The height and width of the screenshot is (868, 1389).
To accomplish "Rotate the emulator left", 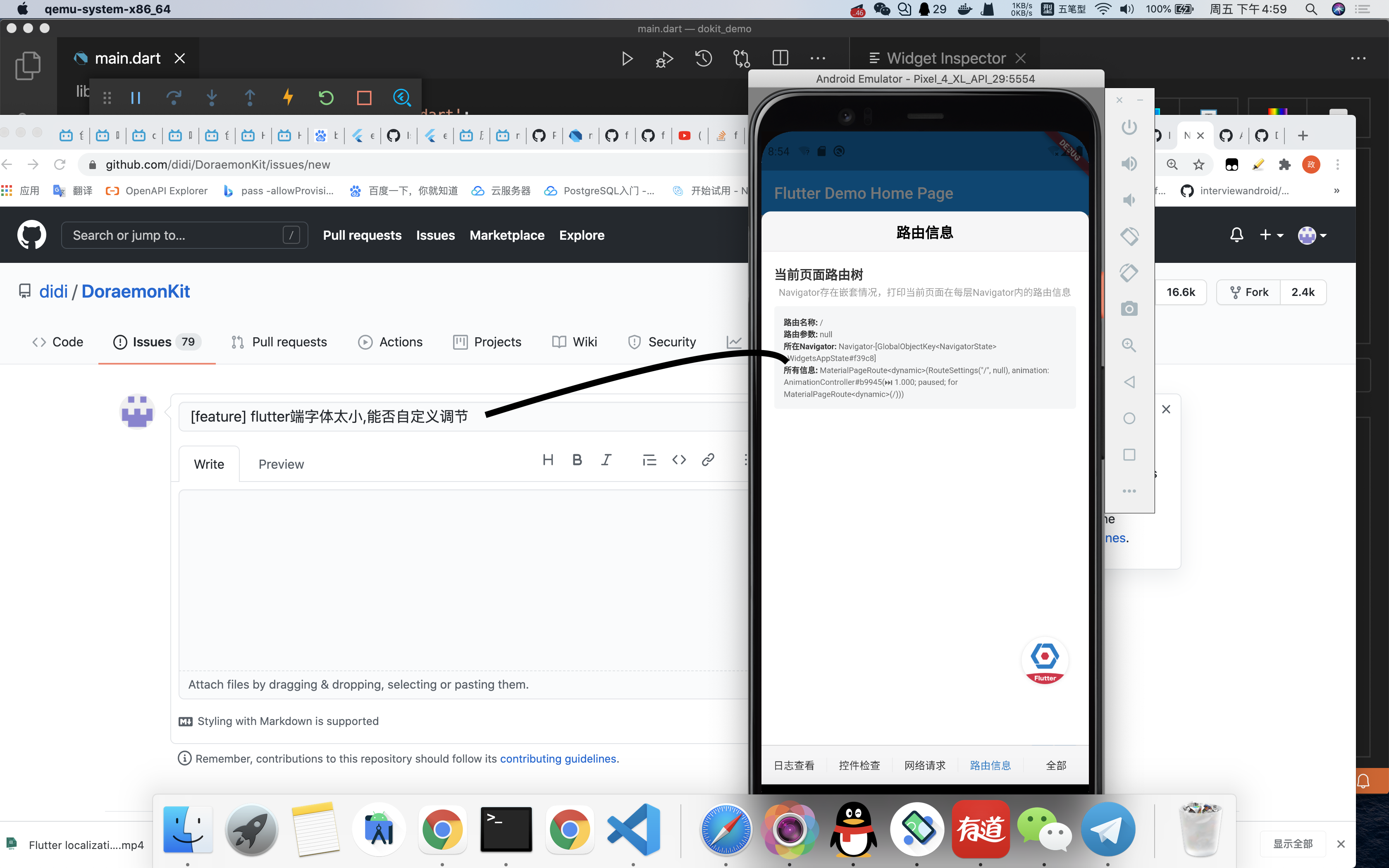I will tap(1129, 236).
